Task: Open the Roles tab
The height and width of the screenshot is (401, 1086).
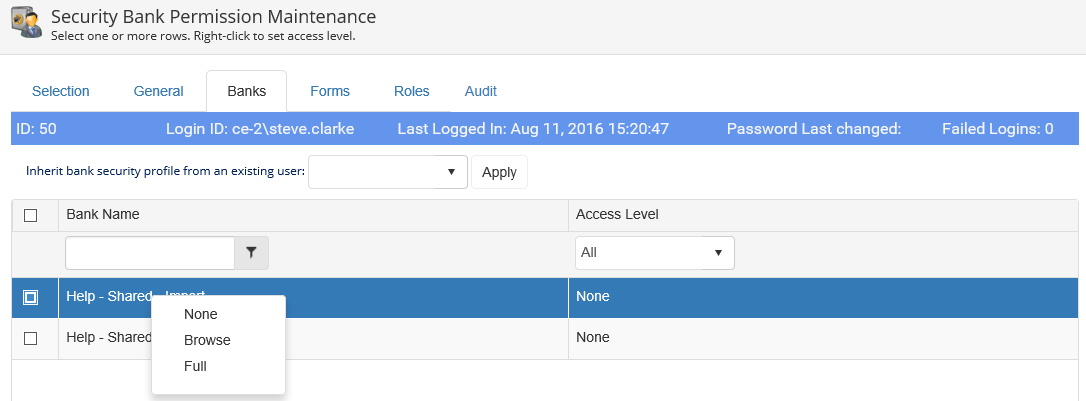Action: click(x=411, y=91)
